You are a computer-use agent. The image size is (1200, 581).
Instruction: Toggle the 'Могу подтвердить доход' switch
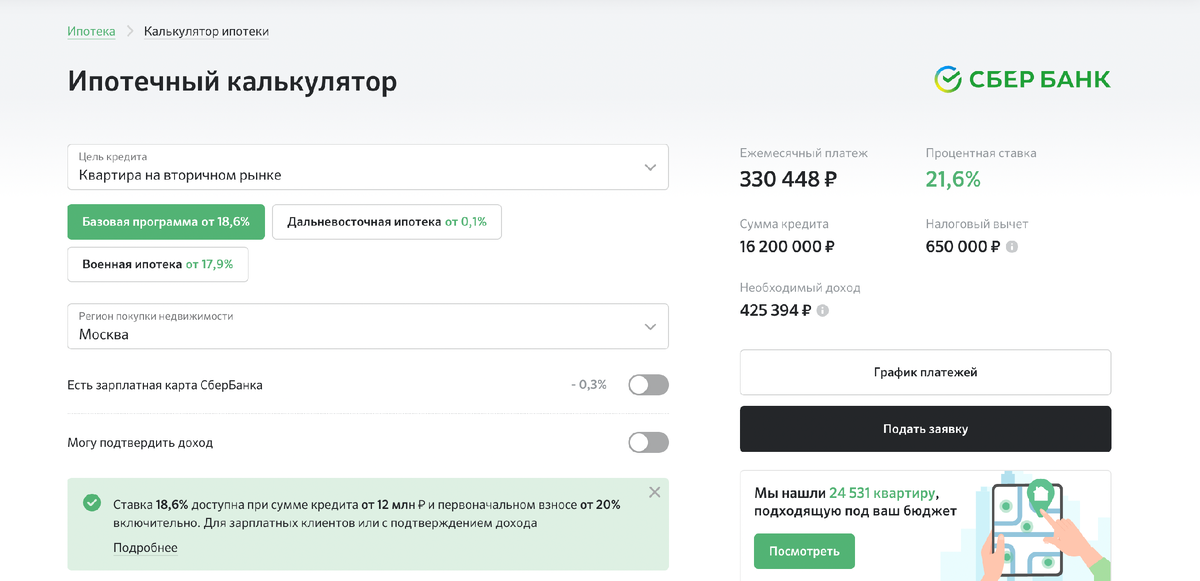click(648, 442)
